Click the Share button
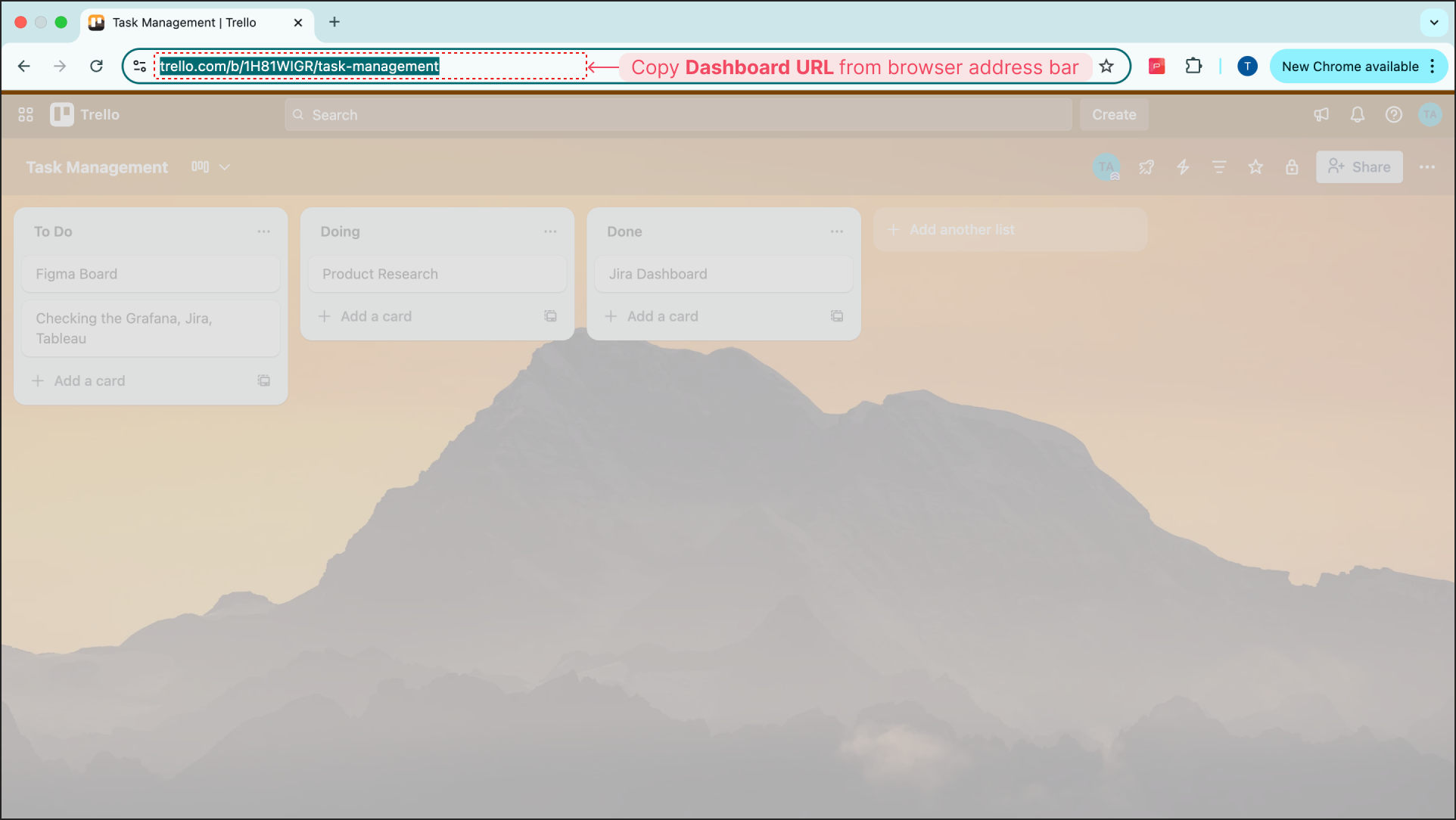1456x820 pixels. pyautogui.click(x=1359, y=167)
